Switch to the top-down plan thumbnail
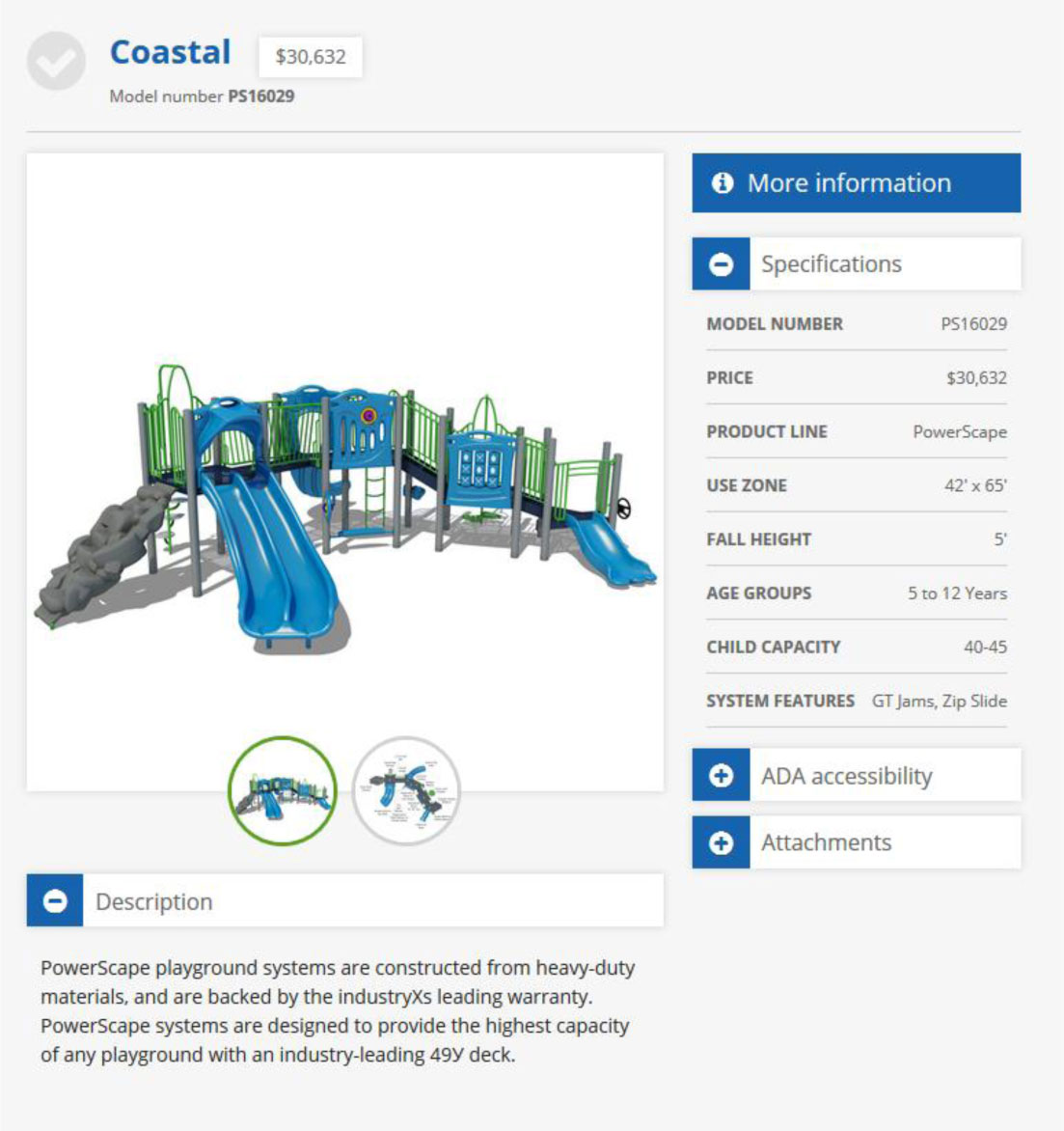 click(406, 791)
